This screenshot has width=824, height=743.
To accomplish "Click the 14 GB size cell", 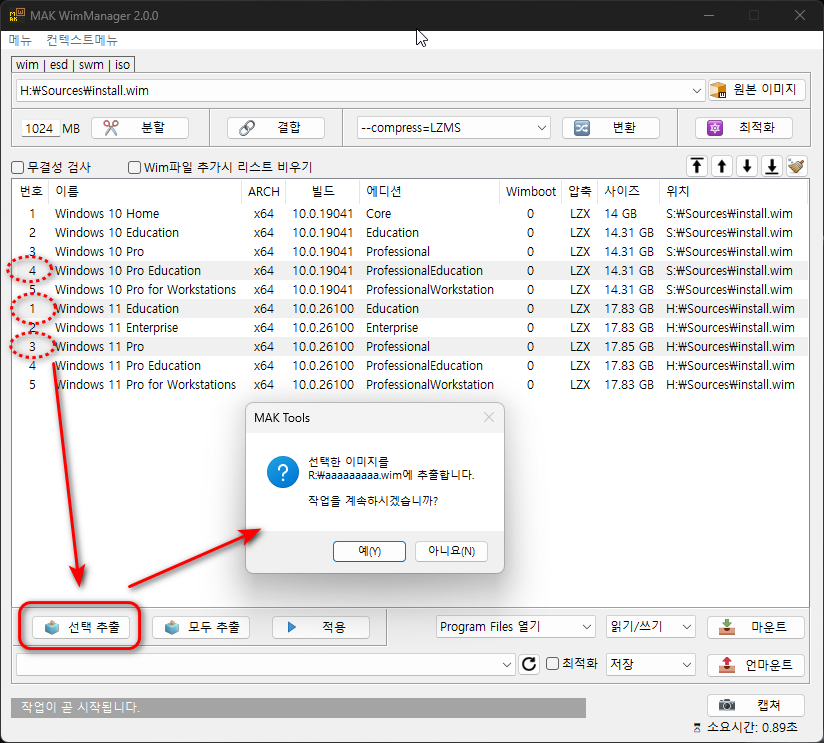I will pos(620,214).
